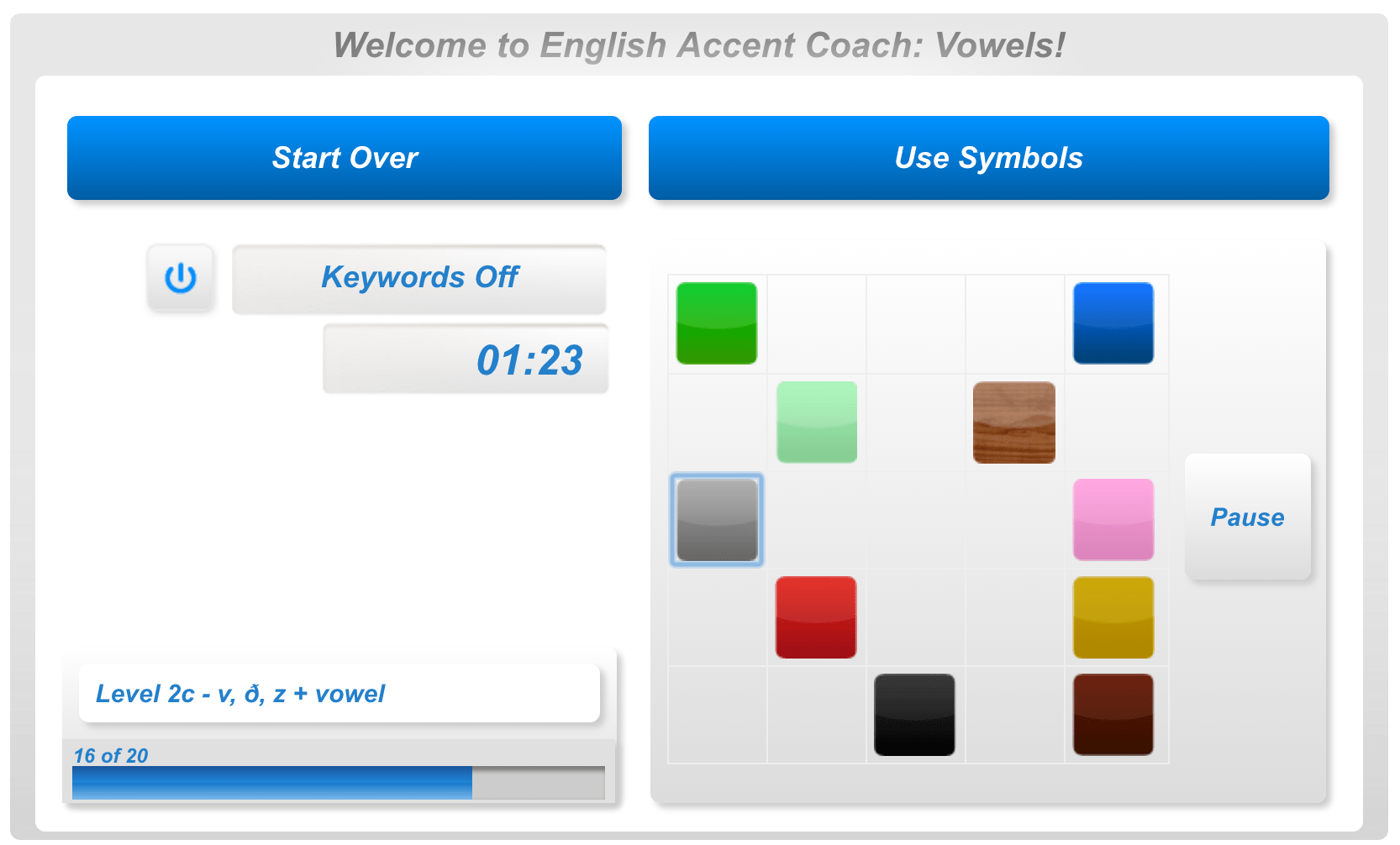Select the yellow vowel square
1400x845 pixels.
click(1113, 618)
